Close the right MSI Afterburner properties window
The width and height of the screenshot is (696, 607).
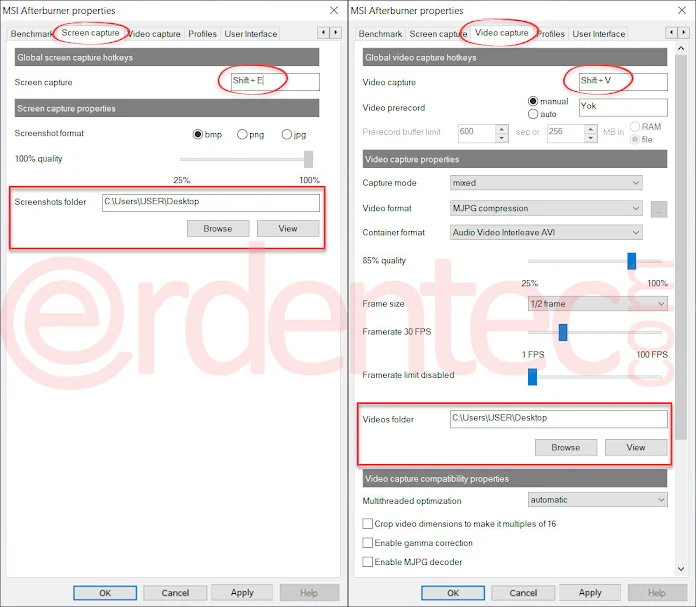(682, 10)
